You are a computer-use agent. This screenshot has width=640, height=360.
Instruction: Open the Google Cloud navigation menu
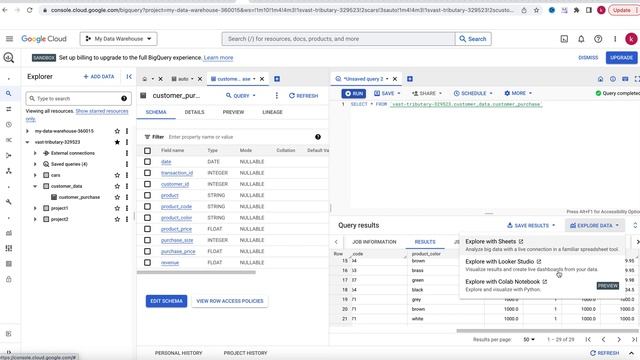point(9,39)
